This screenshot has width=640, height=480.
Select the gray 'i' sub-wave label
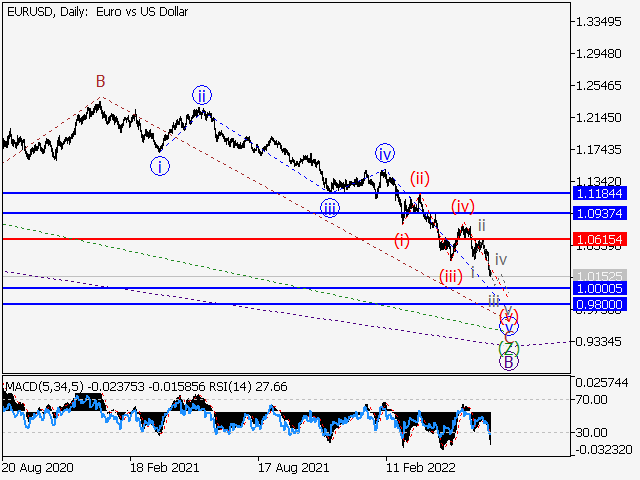point(472,272)
